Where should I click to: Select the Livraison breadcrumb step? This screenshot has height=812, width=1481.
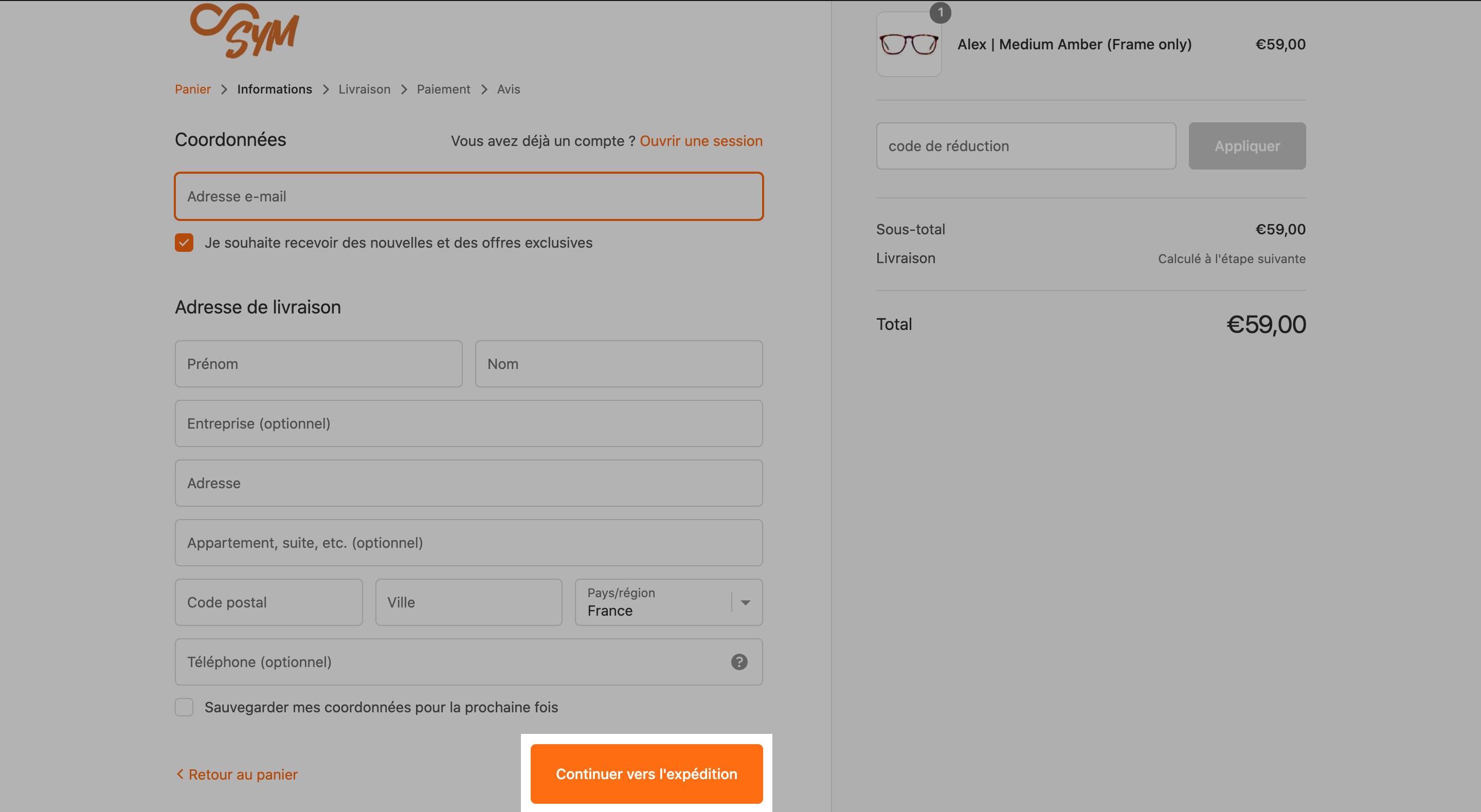coord(365,89)
